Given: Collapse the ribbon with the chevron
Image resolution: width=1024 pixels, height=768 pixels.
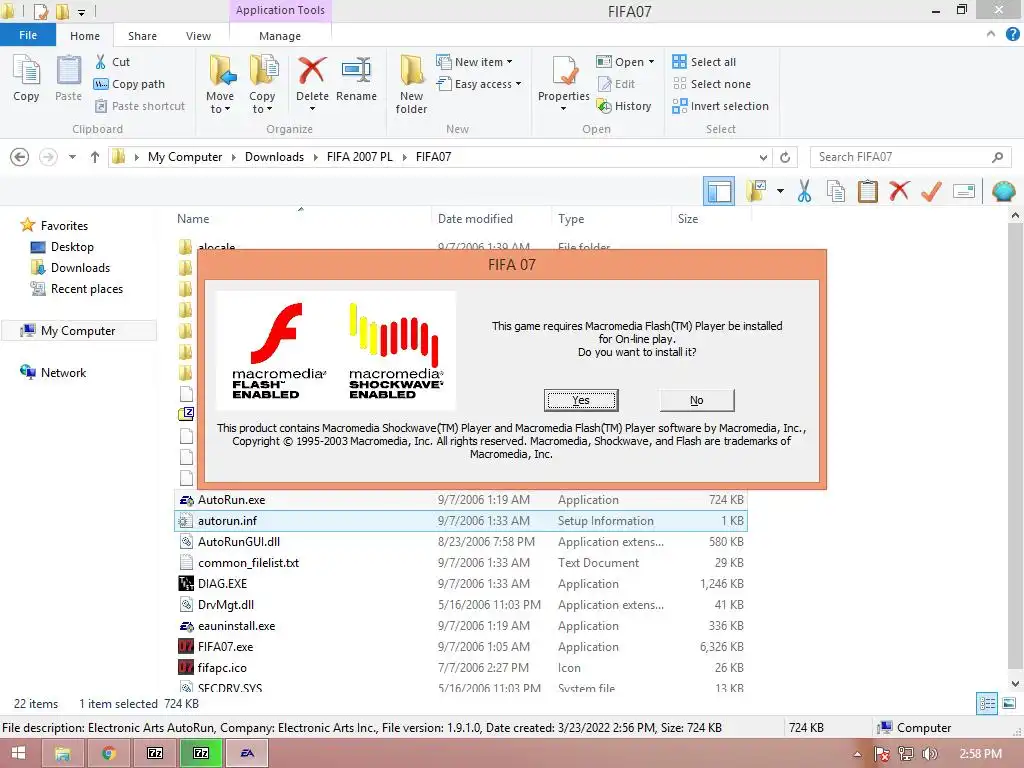Looking at the screenshot, I should (991, 34).
